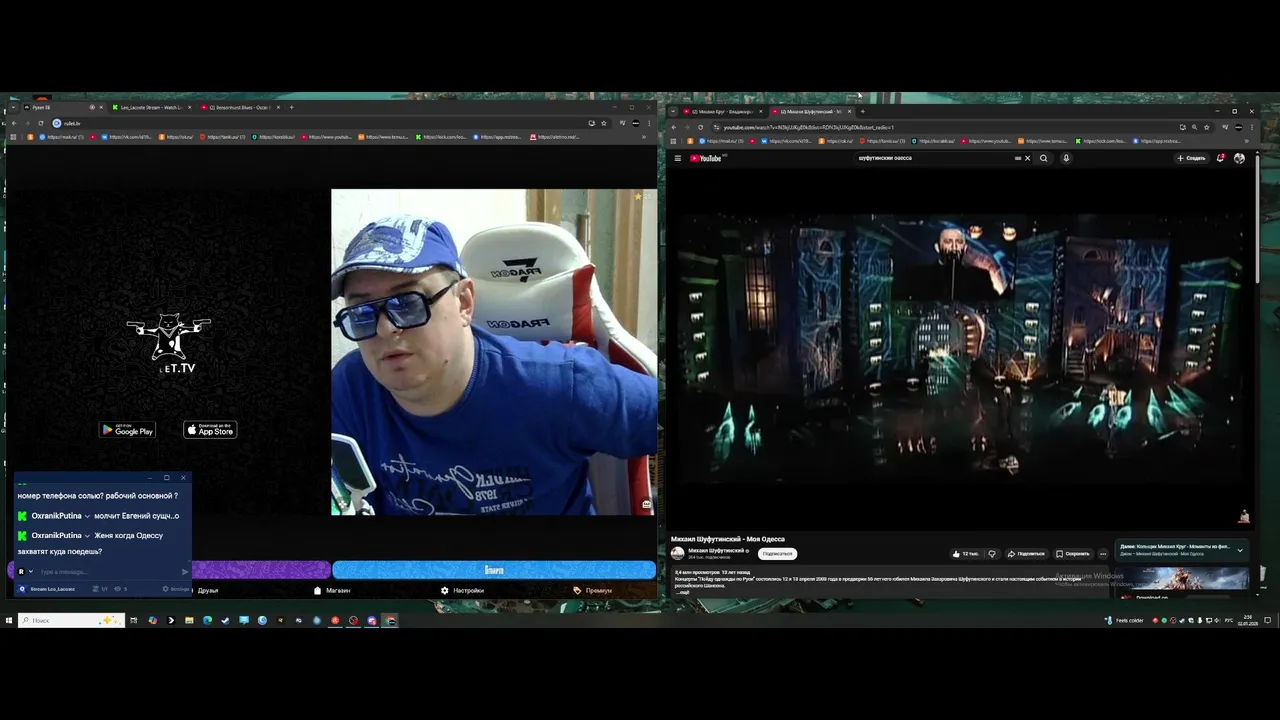Select the Михаил Шуфутинский tab
This screenshot has width=1280, height=720.
coord(812,111)
